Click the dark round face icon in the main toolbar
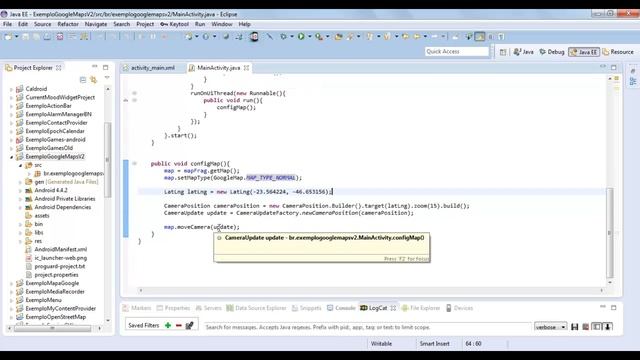Viewport: 640px width, 360px height. (254, 37)
